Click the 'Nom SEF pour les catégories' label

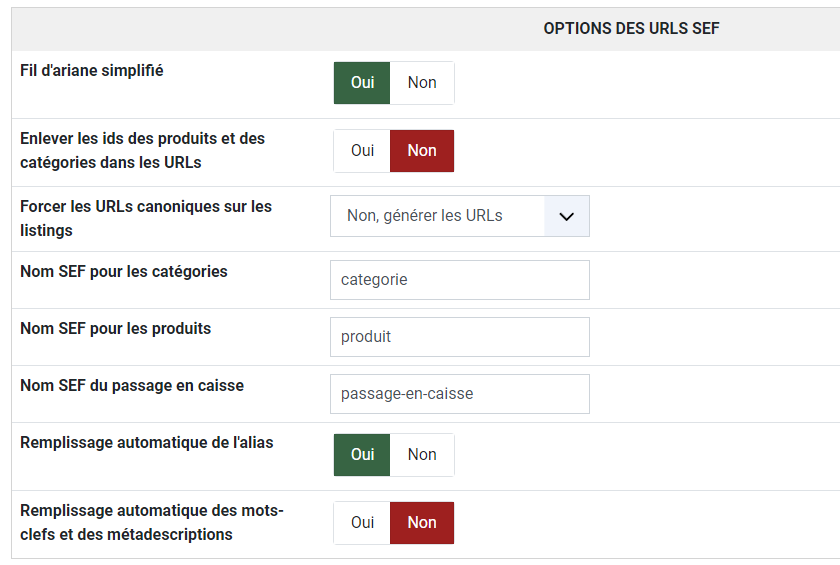124,271
